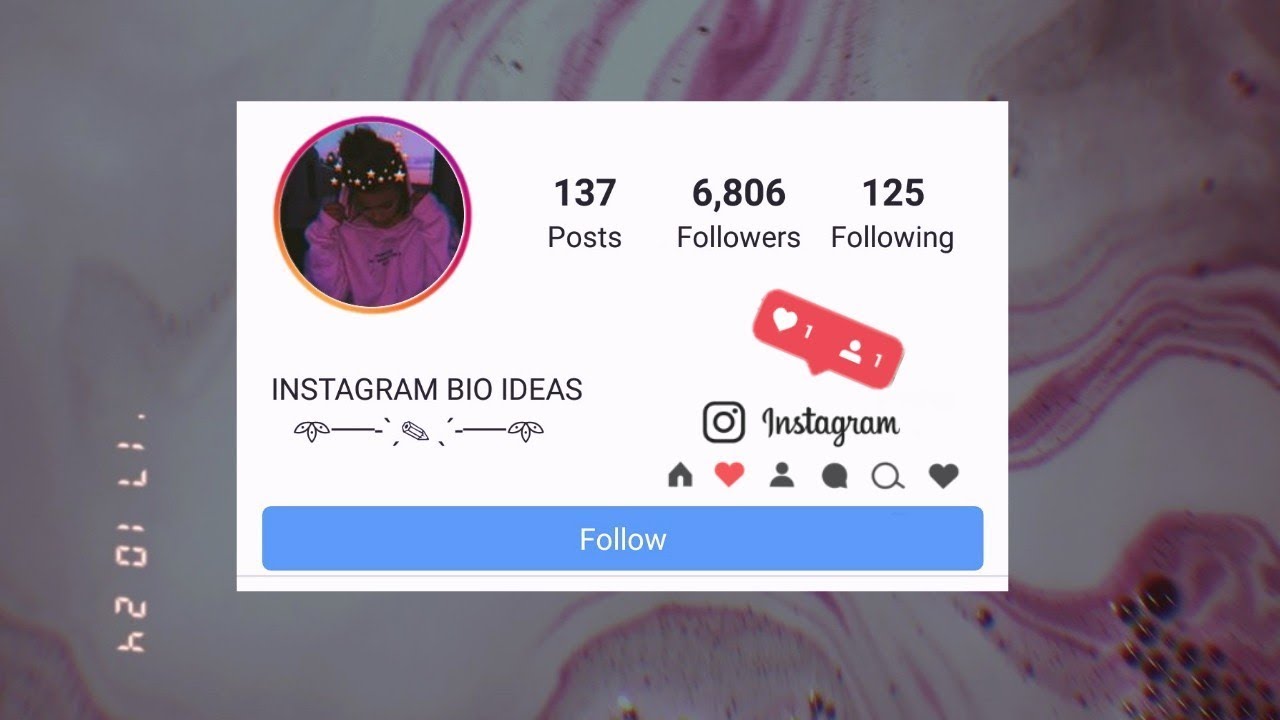Open the person profile icon
Image resolution: width=1280 pixels, height=720 pixels.
(x=782, y=475)
